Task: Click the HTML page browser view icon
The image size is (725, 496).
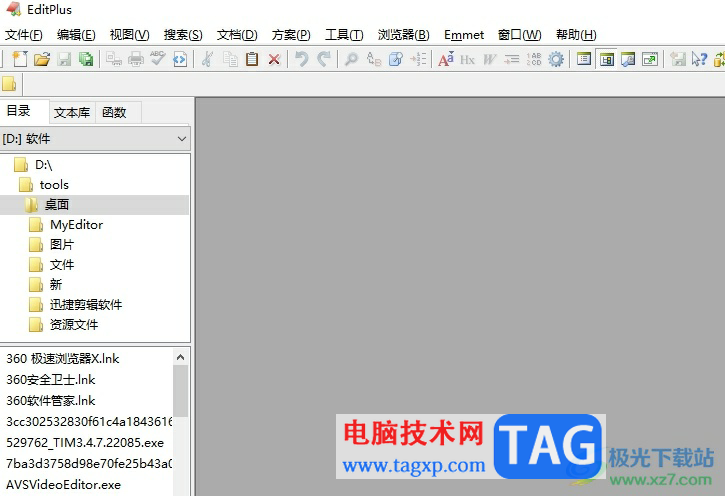Action: pyautogui.click(x=180, y=59)
